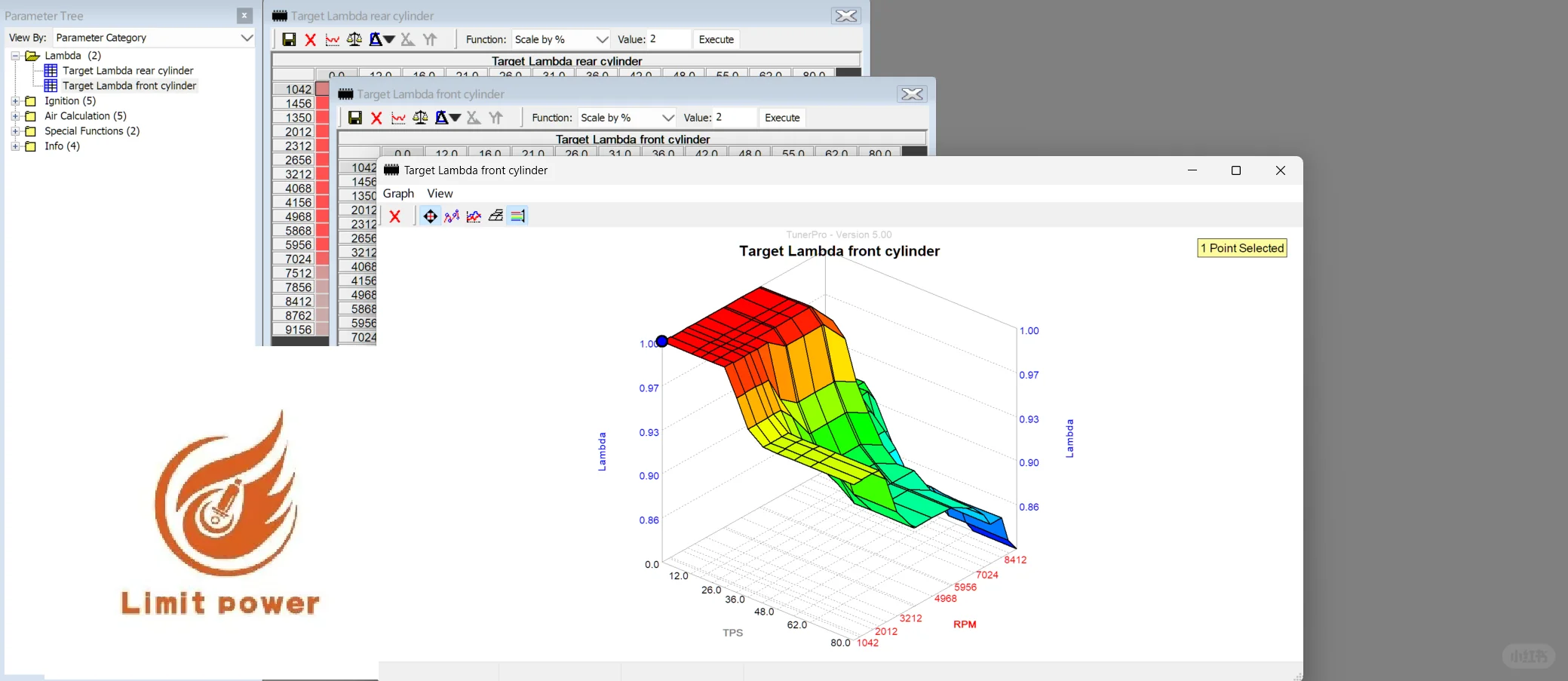1568x681 pixels.
Task: Maximize the Target Lambda front cylinder graph window
Action: [x=1235, y=170]
